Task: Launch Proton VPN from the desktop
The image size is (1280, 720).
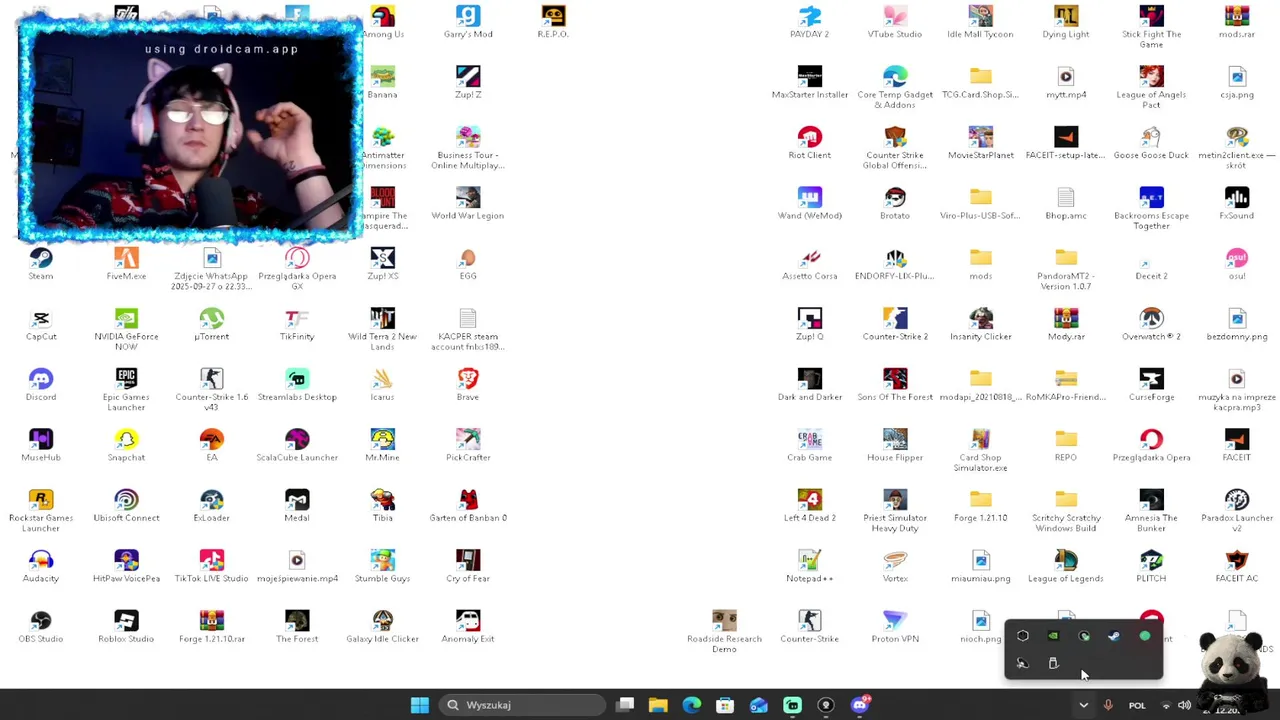Action: [895, 627]
